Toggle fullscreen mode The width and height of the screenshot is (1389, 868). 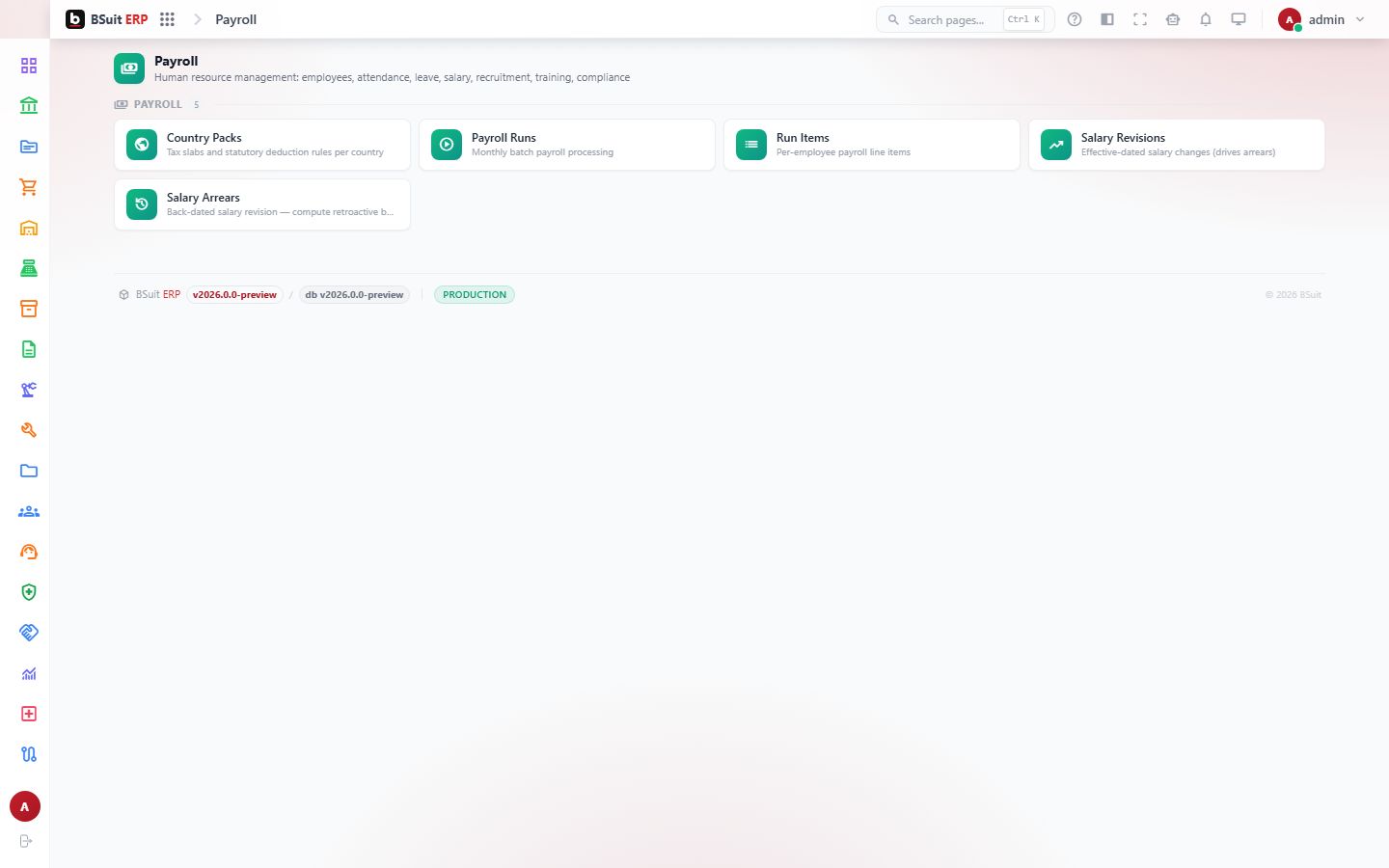click(1140, 19)
